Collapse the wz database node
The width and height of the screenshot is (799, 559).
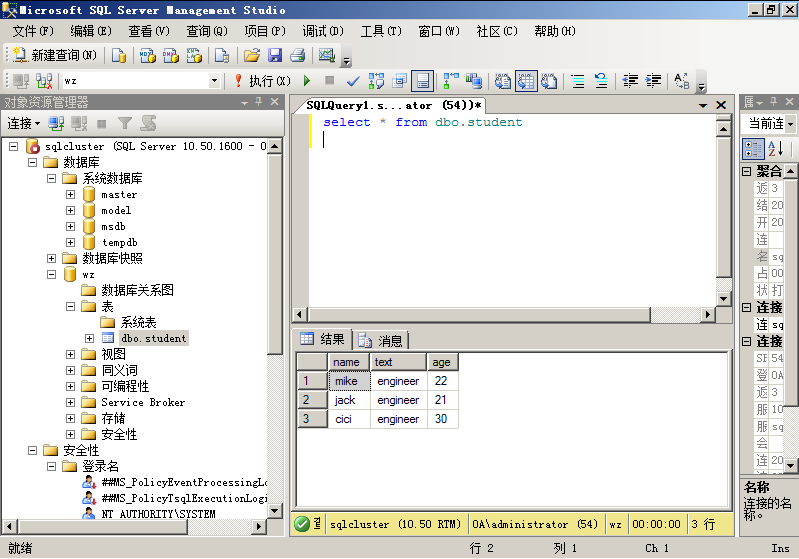(51, 274)
